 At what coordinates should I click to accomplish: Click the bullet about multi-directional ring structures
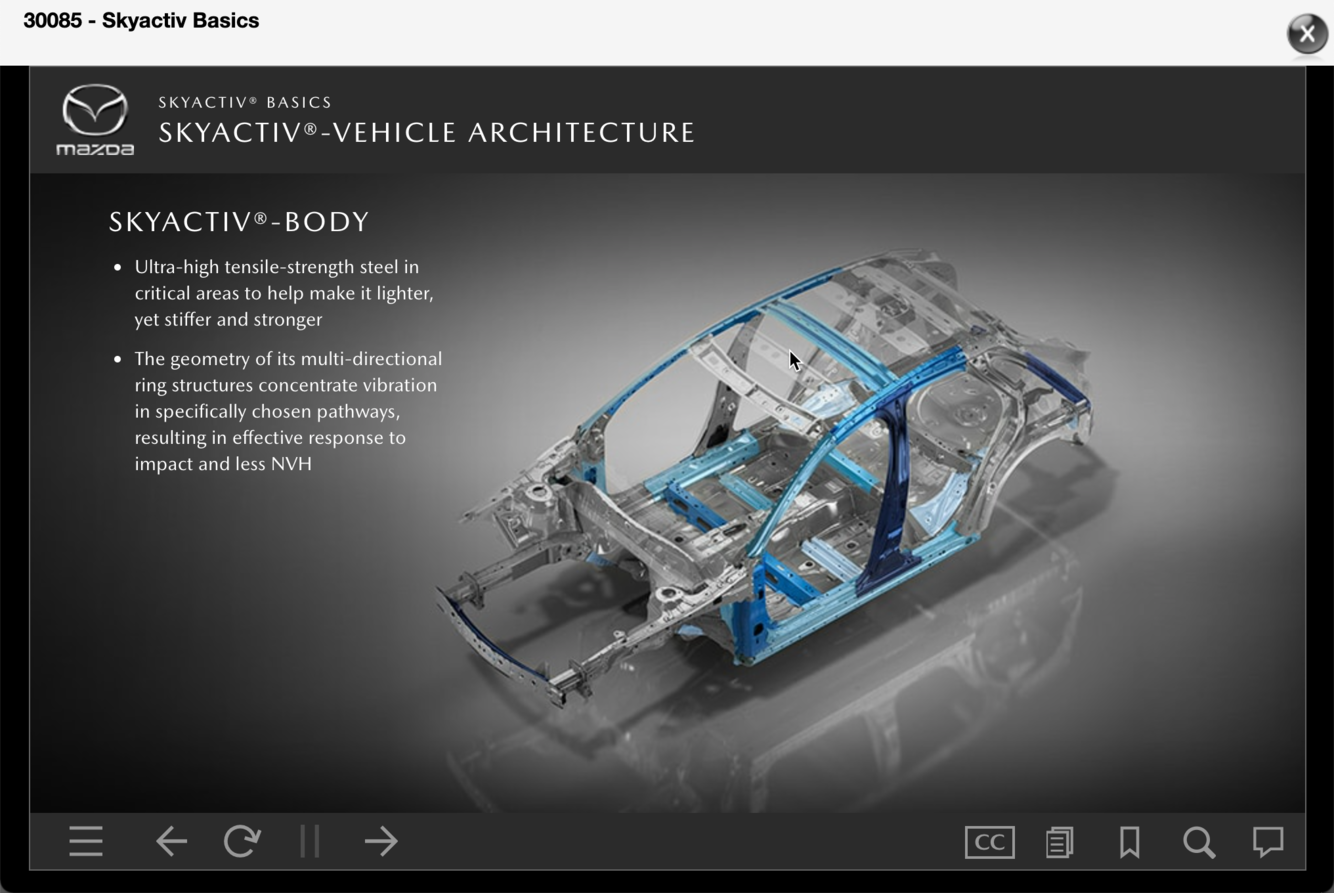(288, 411)
